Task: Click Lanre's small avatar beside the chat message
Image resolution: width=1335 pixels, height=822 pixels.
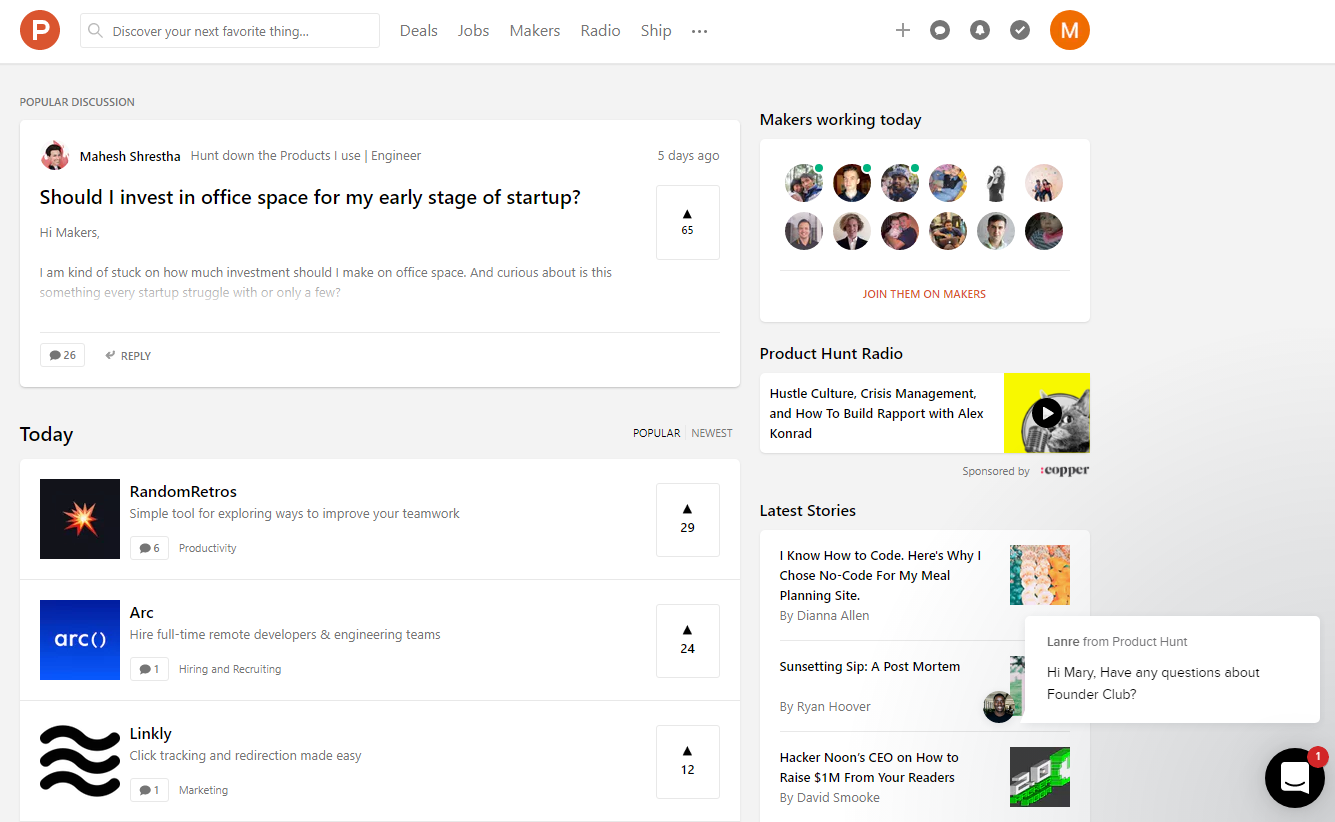Action: pyautogui.click(x=999, y=706)
